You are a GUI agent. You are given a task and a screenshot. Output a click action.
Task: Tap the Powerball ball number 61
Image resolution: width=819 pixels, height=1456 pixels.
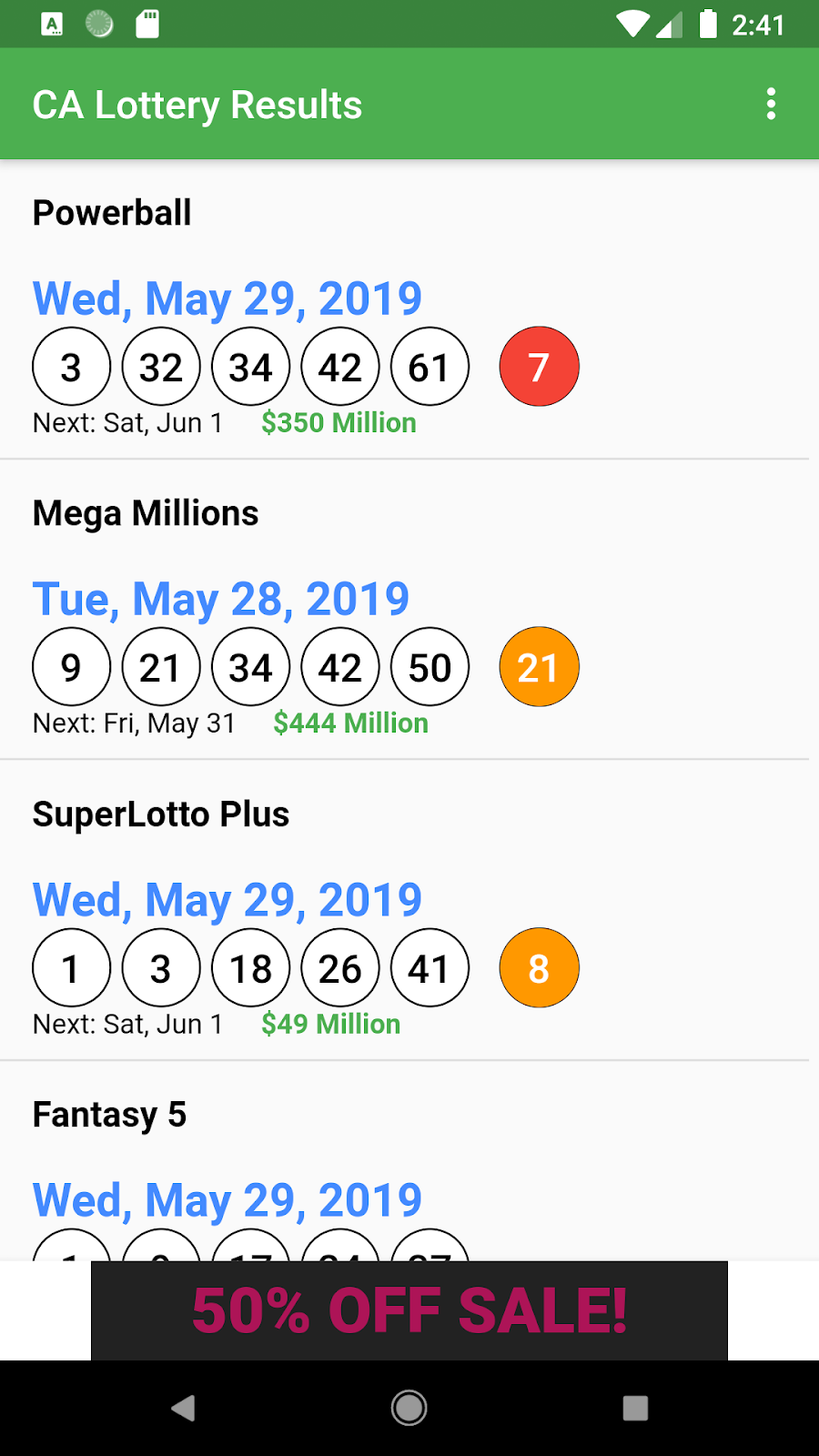[430, 367]
